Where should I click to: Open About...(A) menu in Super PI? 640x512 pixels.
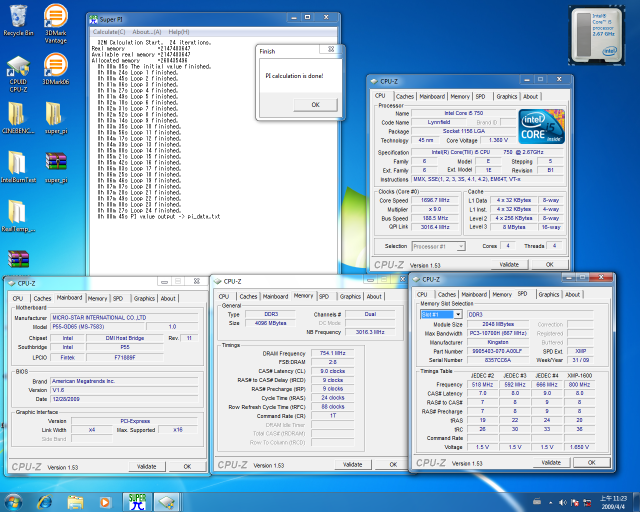tap(147, 32)
